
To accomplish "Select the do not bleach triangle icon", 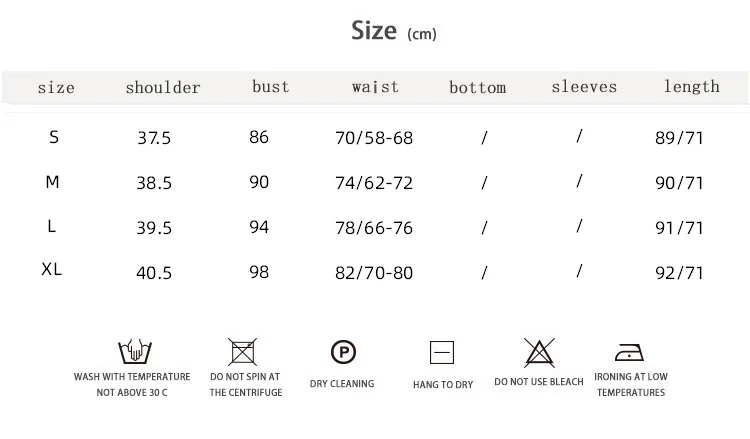I will tap(539, 352).
